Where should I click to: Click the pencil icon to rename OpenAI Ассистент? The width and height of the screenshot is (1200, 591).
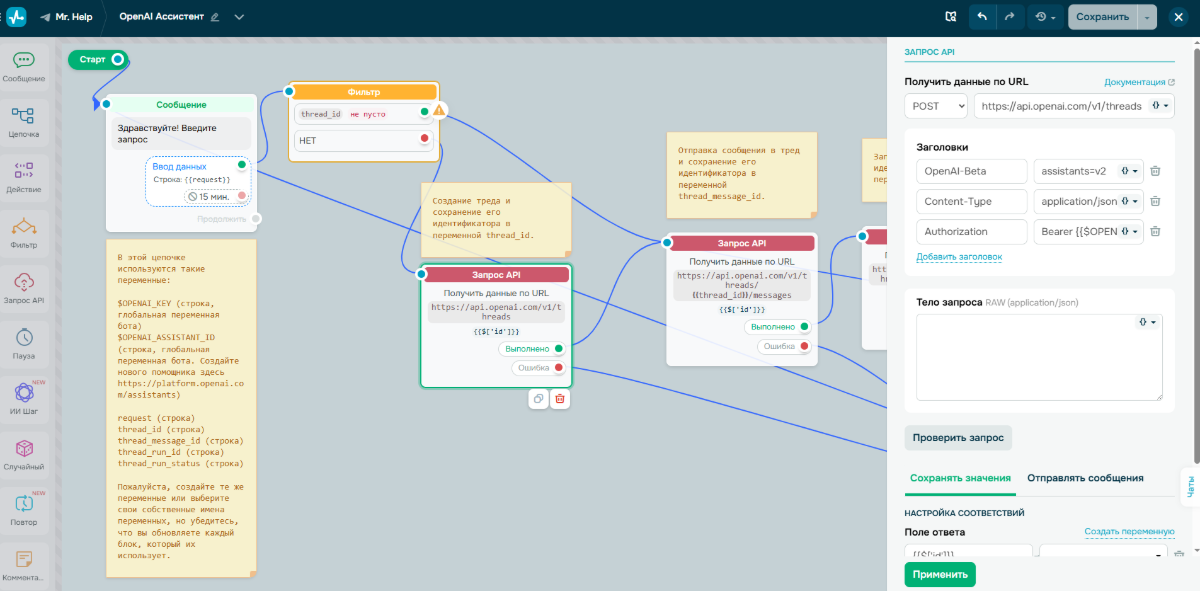215,17
